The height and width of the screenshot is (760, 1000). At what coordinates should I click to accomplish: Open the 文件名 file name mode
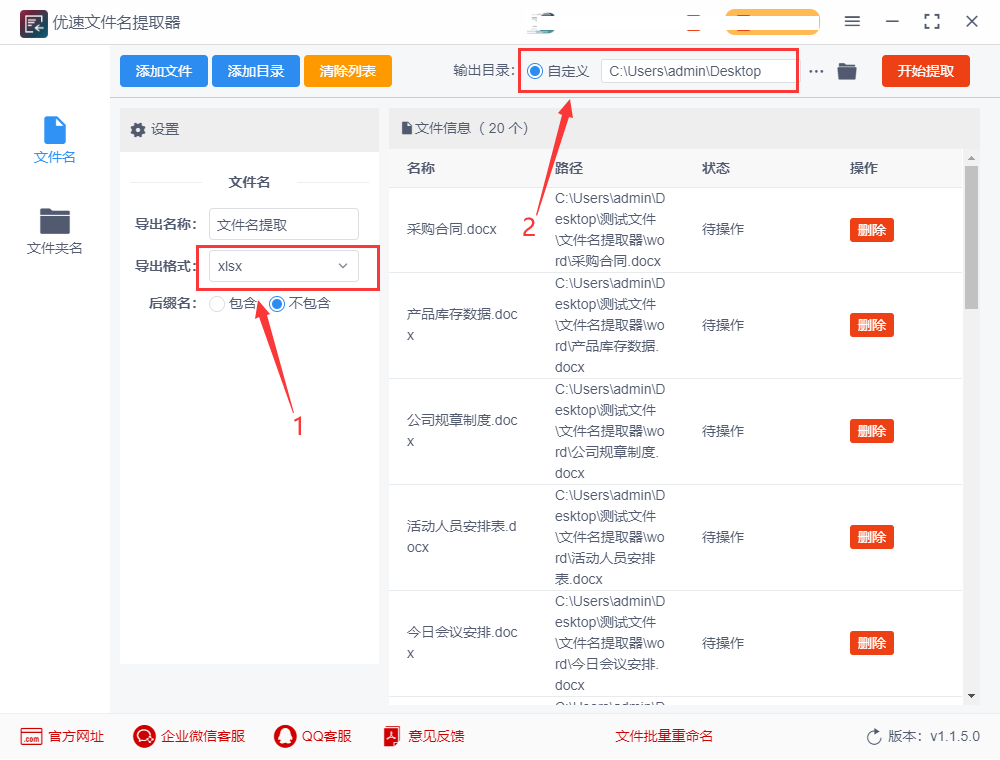point(54,140)
